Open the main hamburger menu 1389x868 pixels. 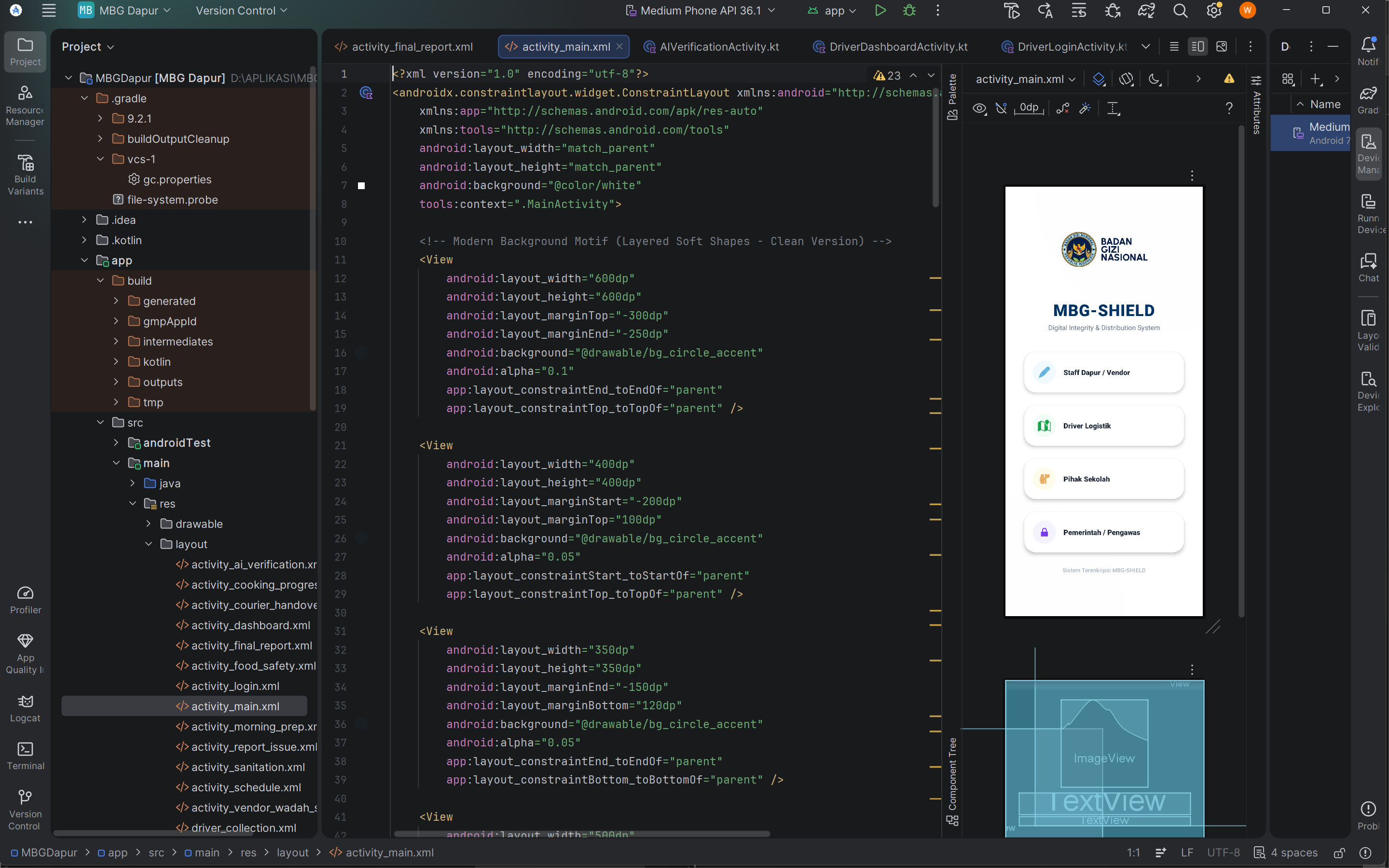49,10
